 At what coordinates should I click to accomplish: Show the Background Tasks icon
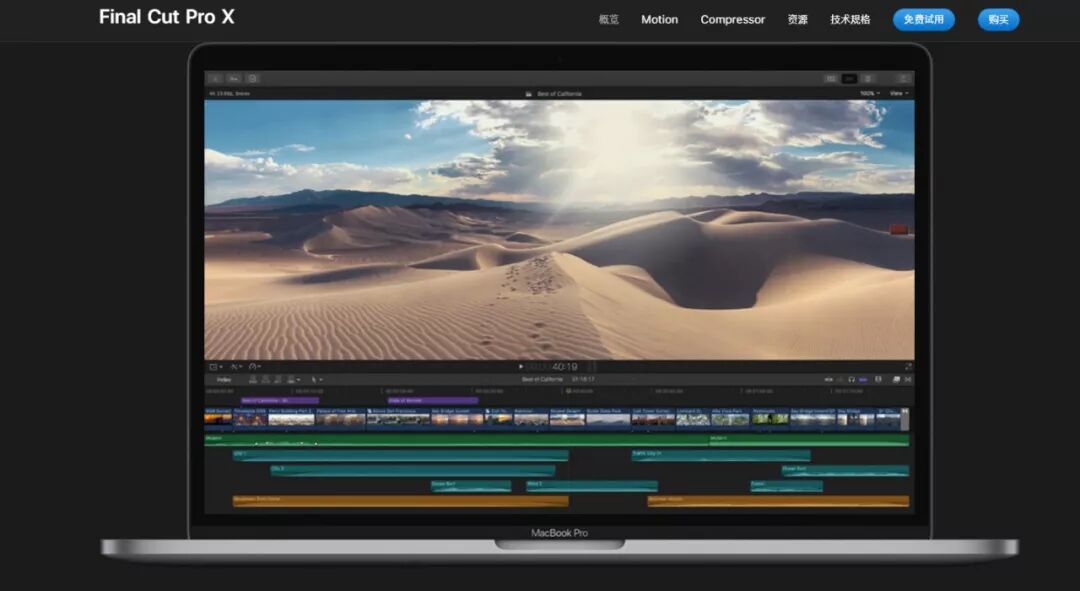252,79
